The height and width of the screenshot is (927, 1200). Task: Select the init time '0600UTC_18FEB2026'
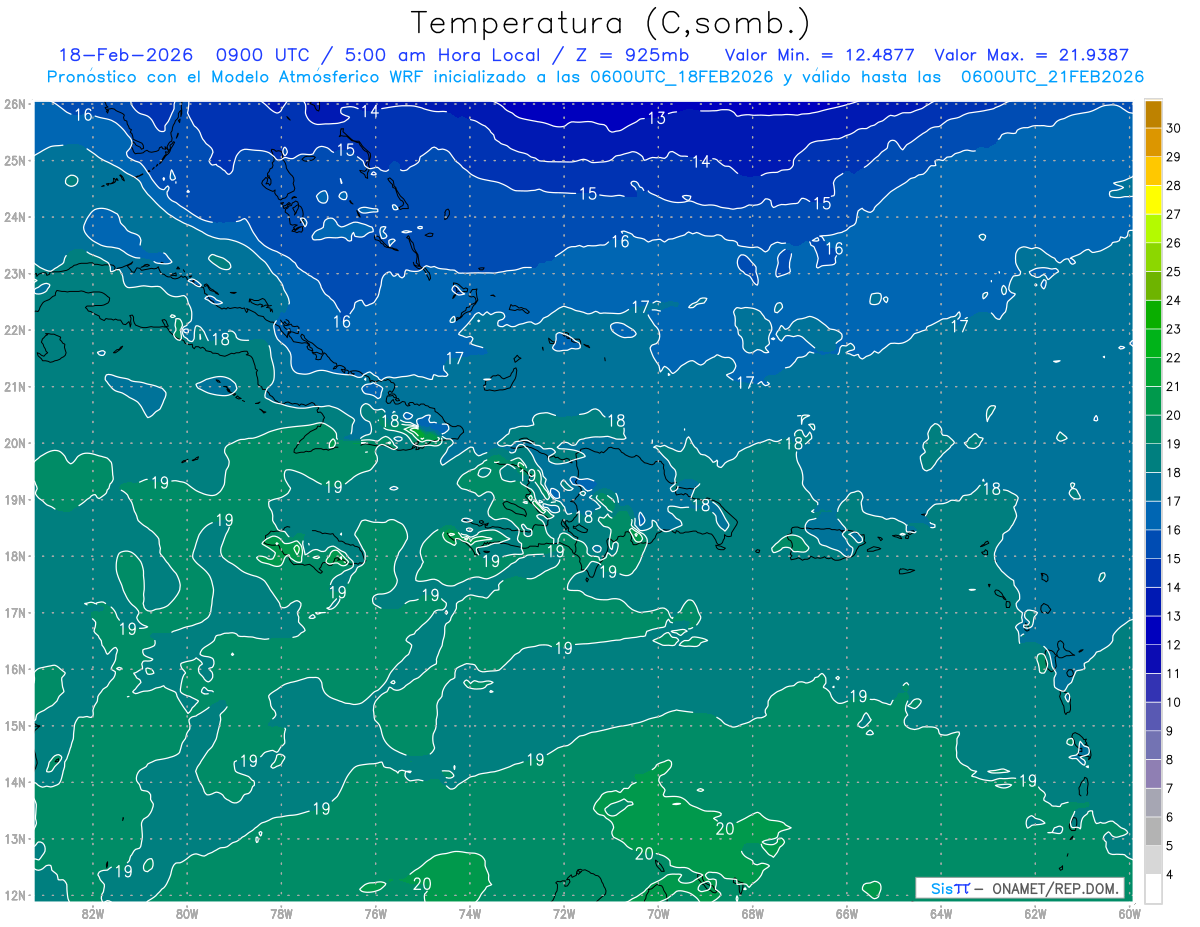682,77
